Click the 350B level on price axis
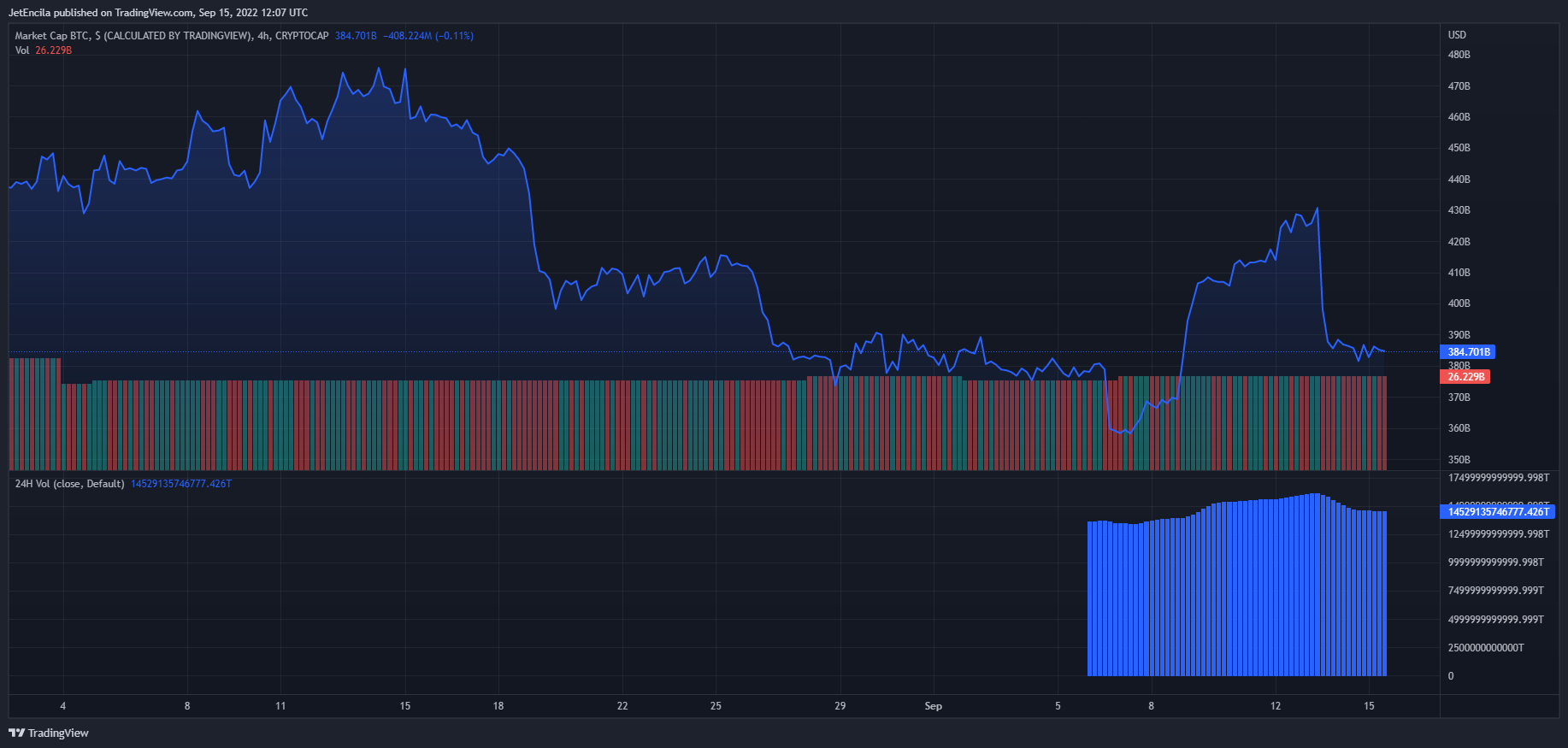This screenshot has width=1568, height=748. tap(1459, 460)
